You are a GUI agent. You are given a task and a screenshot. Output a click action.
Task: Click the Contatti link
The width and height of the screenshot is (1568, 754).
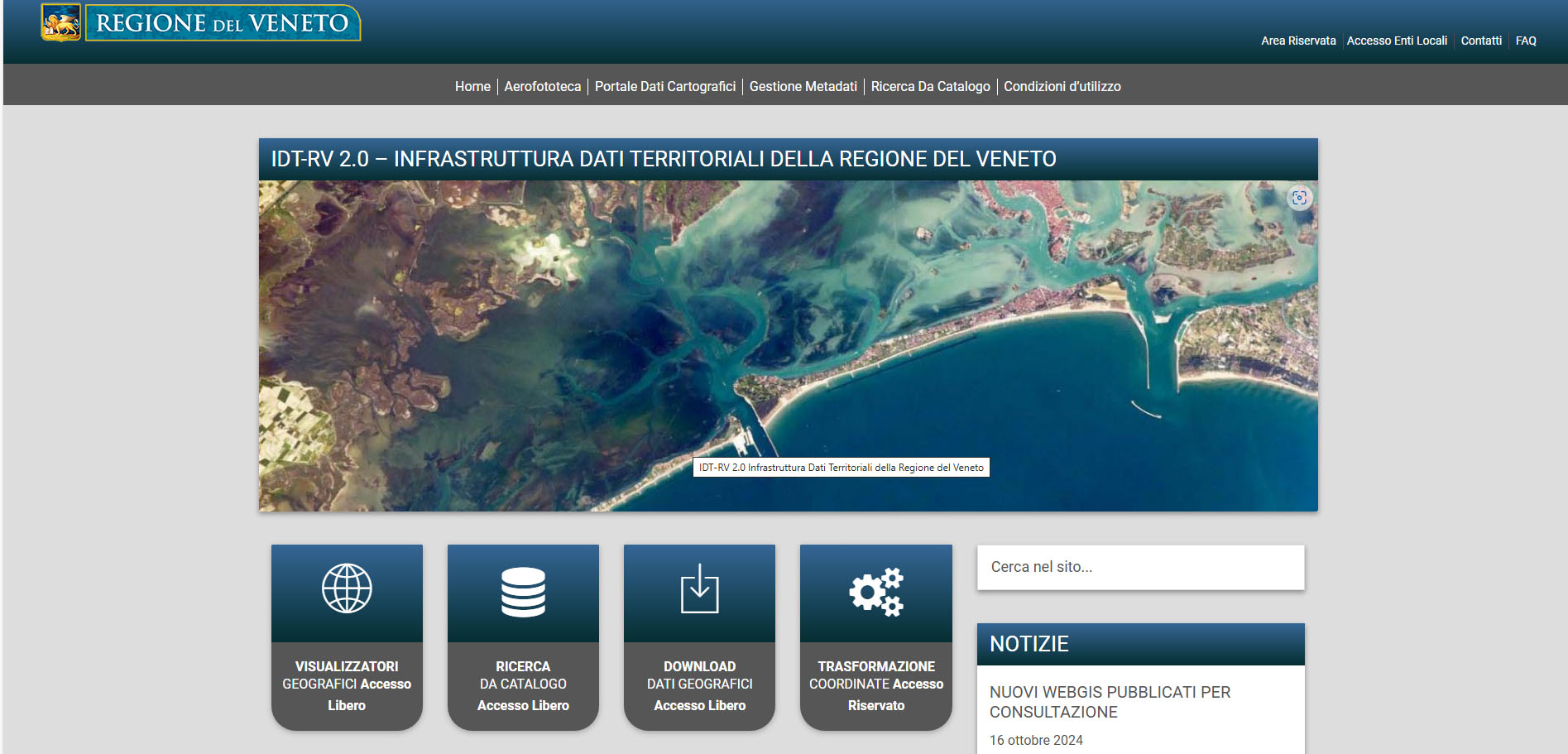[1481, 41]
